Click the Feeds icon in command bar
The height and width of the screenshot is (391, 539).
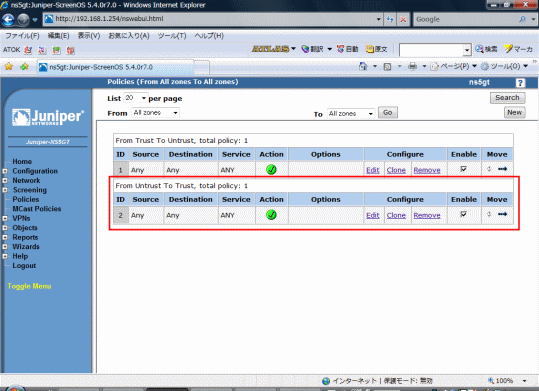387,66
